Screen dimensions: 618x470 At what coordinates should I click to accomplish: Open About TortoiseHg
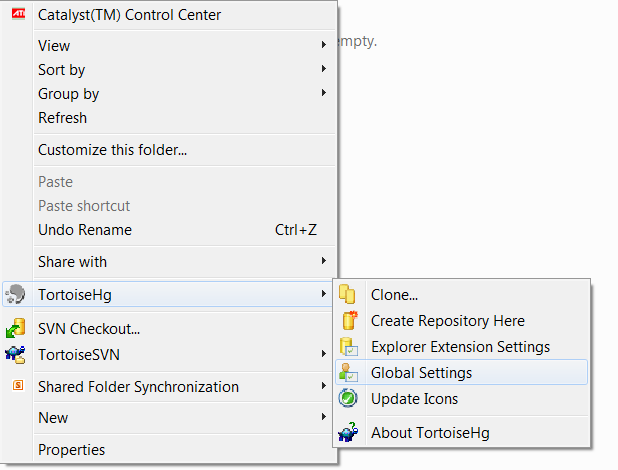[461, 433]
